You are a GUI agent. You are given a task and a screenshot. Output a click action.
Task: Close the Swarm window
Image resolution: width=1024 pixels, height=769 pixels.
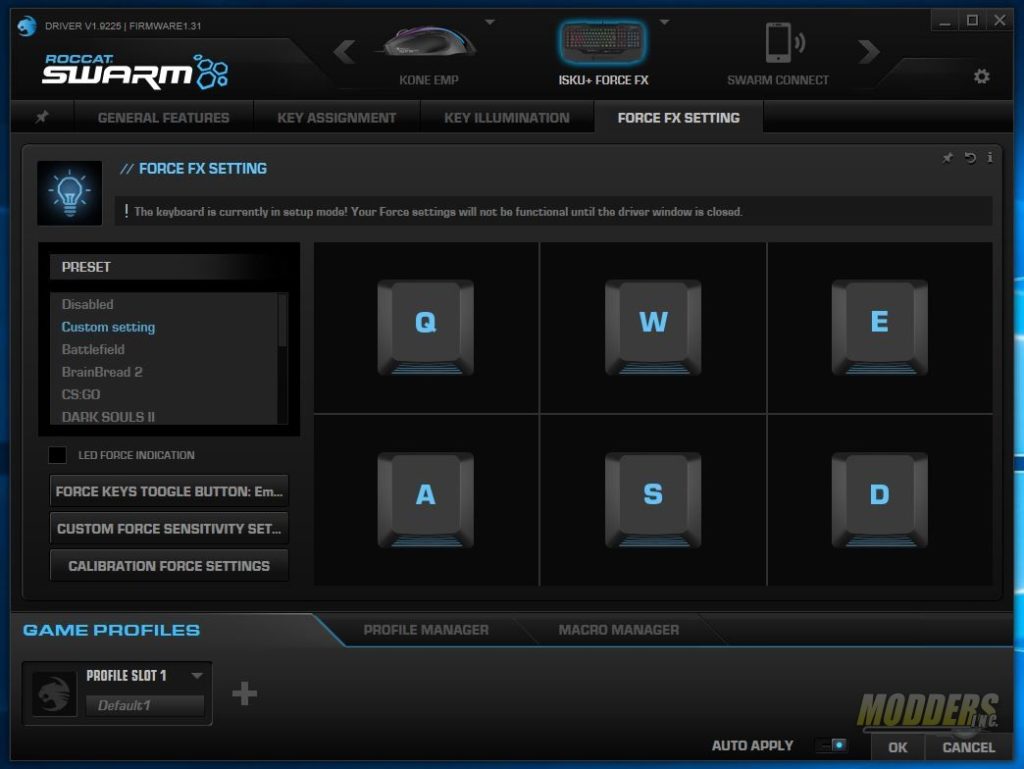point(999,21)
